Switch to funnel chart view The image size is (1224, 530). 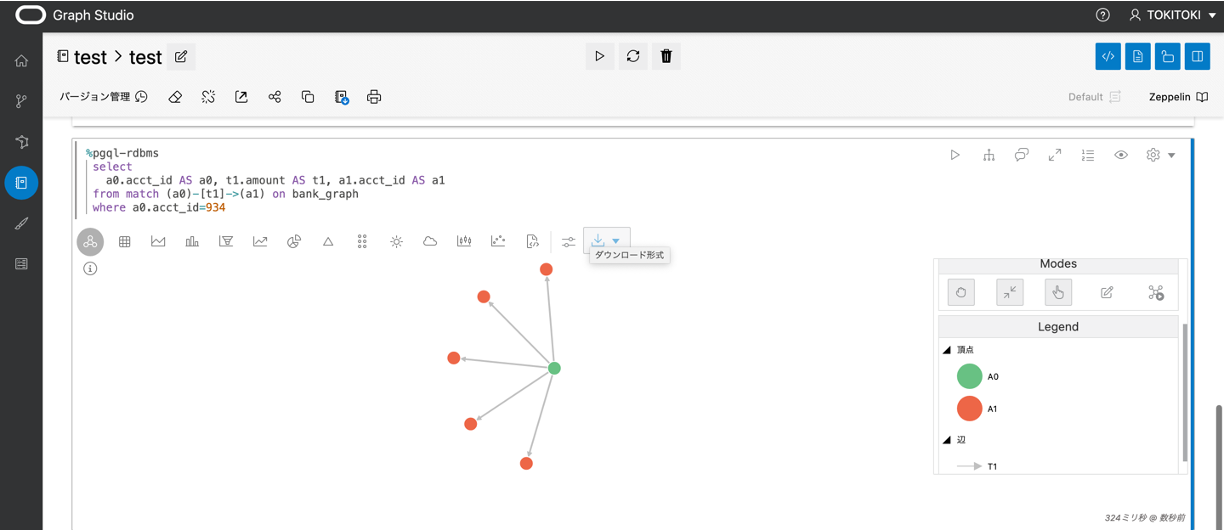(x=226, y=241)
